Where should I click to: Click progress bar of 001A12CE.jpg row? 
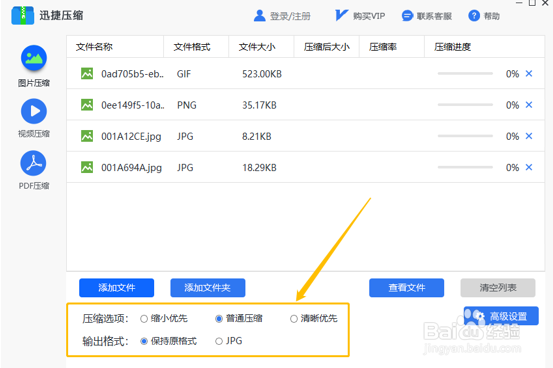tap(465, 136)
